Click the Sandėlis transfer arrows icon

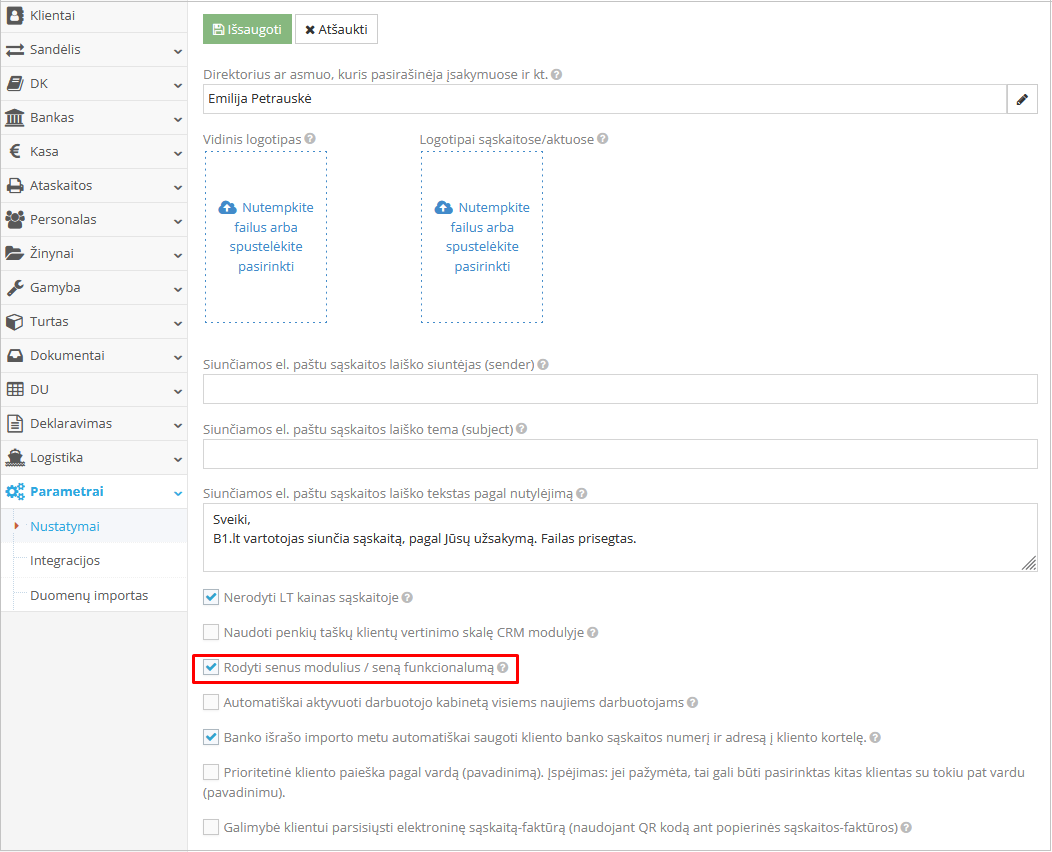15,50
